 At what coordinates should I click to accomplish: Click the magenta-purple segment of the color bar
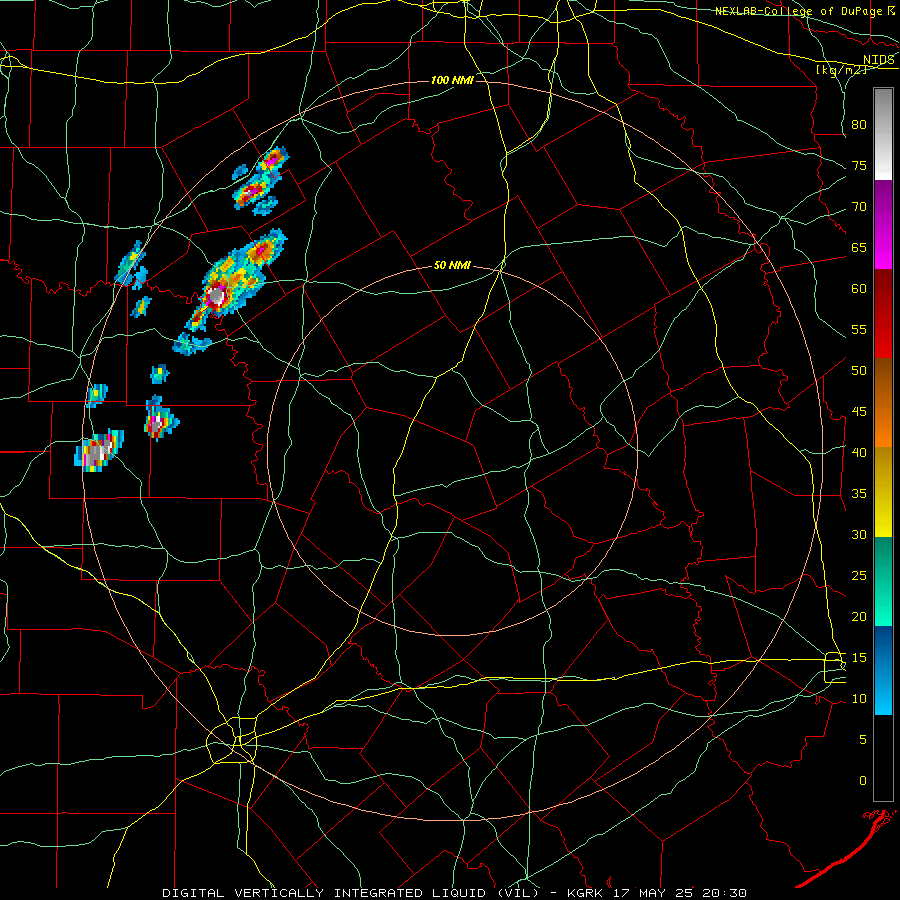[883, 224]
